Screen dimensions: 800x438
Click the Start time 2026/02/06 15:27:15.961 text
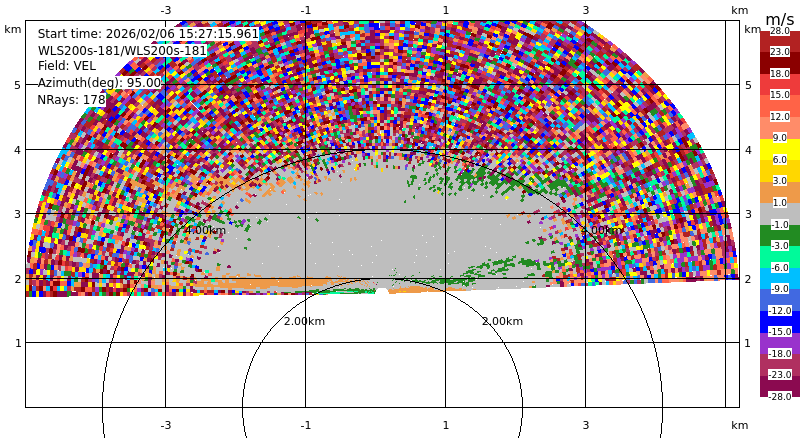(148, 34)
